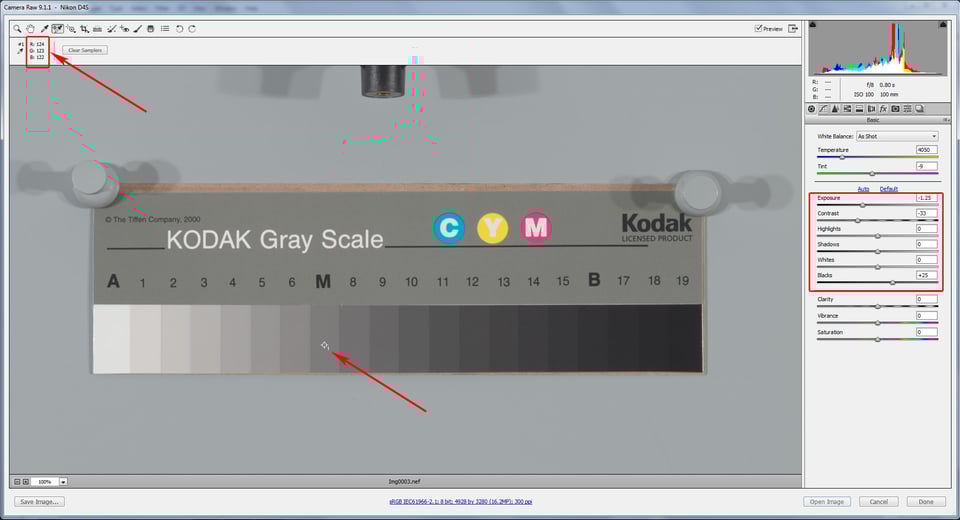The image size is (960, 520).
Task: Click the Open Image button
Action: coord(827,502)
